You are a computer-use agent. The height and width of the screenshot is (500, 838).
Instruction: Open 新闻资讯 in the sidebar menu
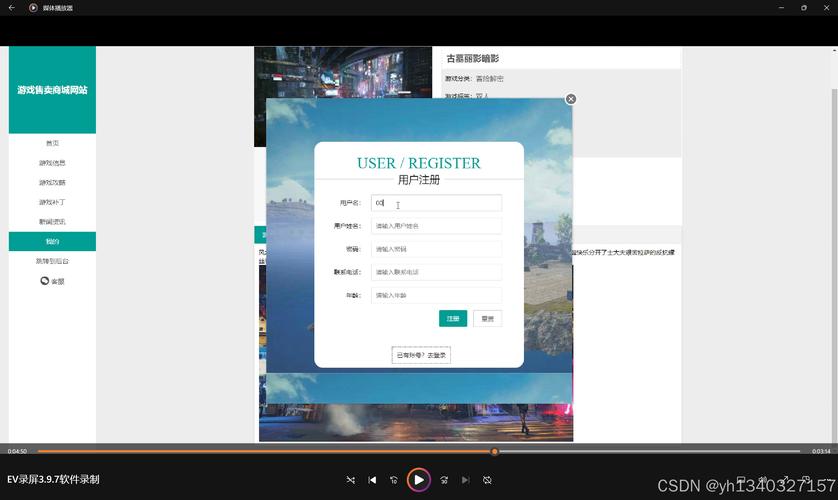52,222
